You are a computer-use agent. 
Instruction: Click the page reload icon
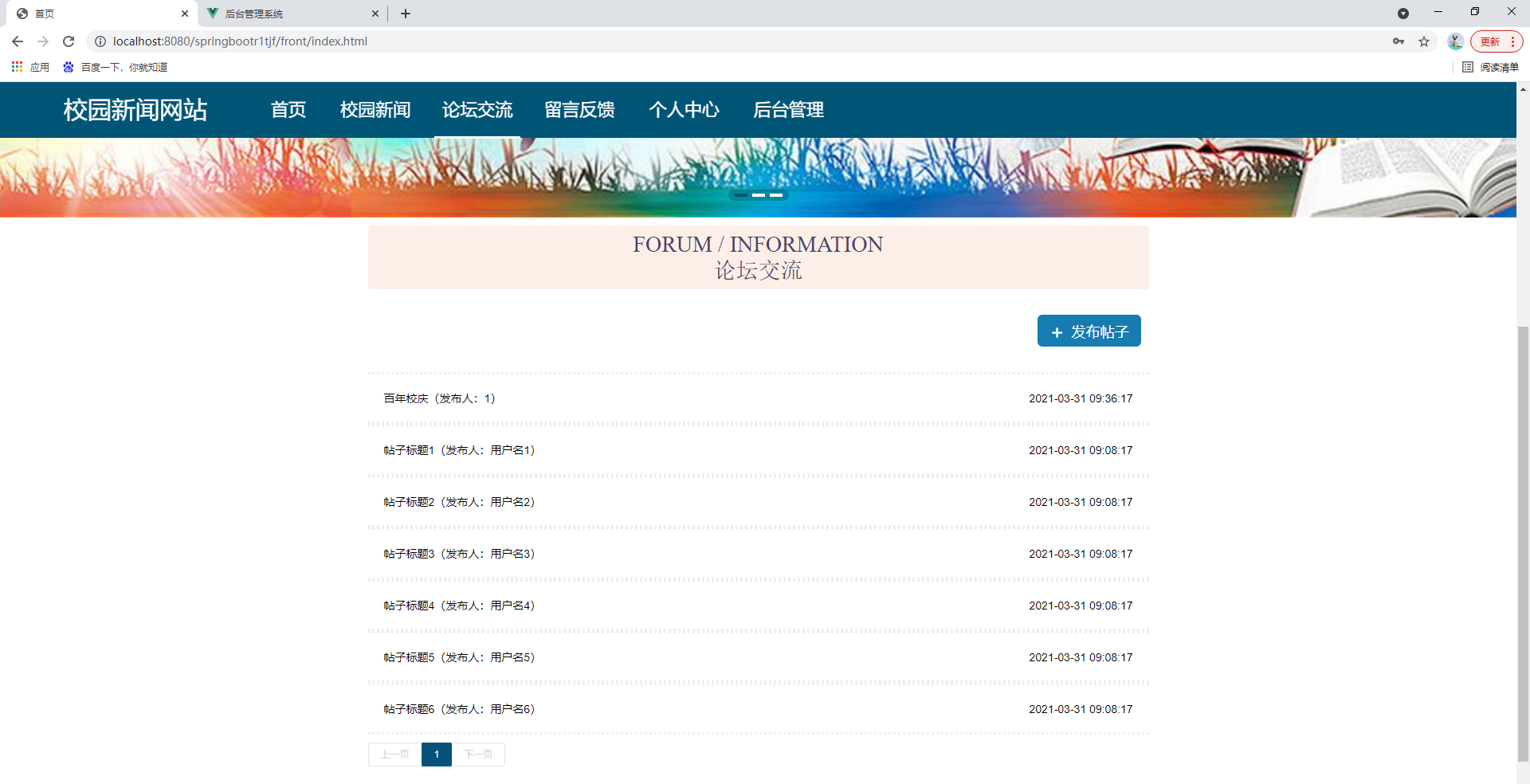coord(69,41)
